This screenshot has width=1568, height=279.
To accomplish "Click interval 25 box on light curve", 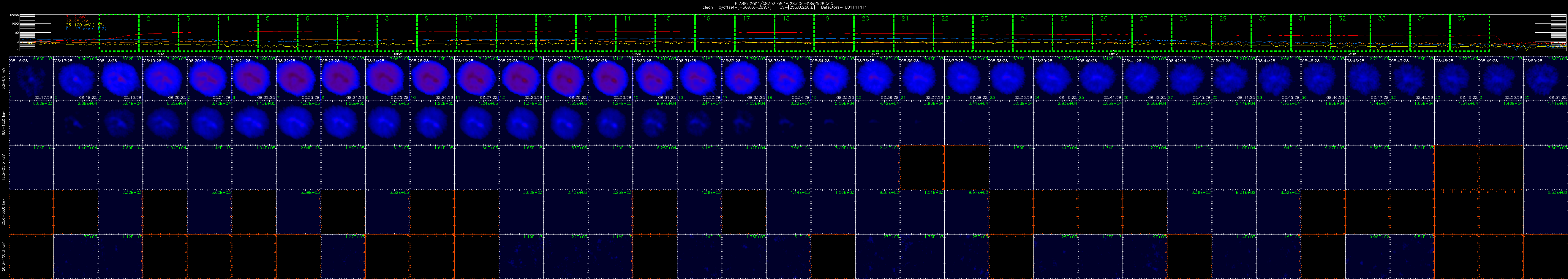I will 1073,33.
